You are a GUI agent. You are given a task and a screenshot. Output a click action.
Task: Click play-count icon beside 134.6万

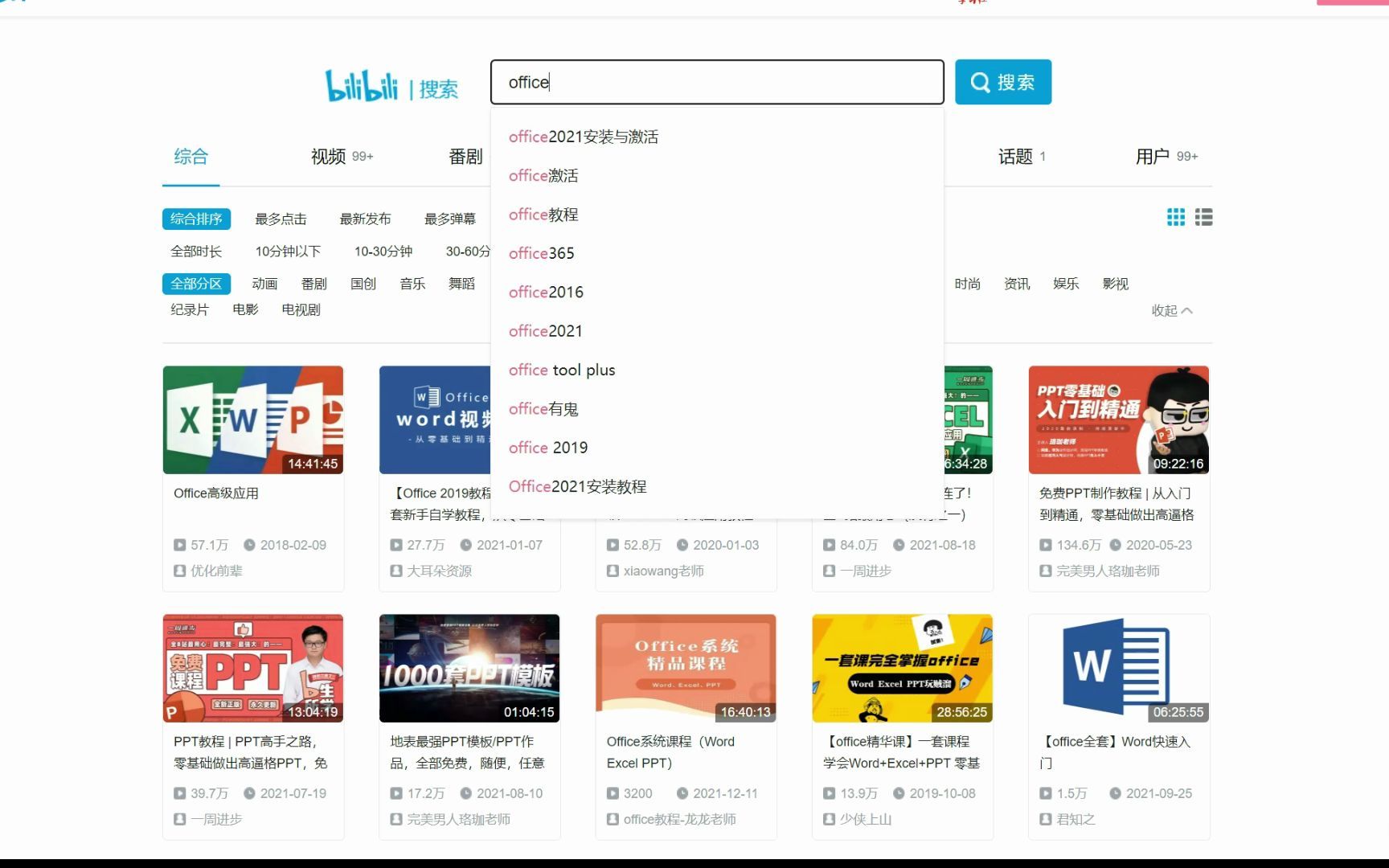click(x=1046, y=545)
